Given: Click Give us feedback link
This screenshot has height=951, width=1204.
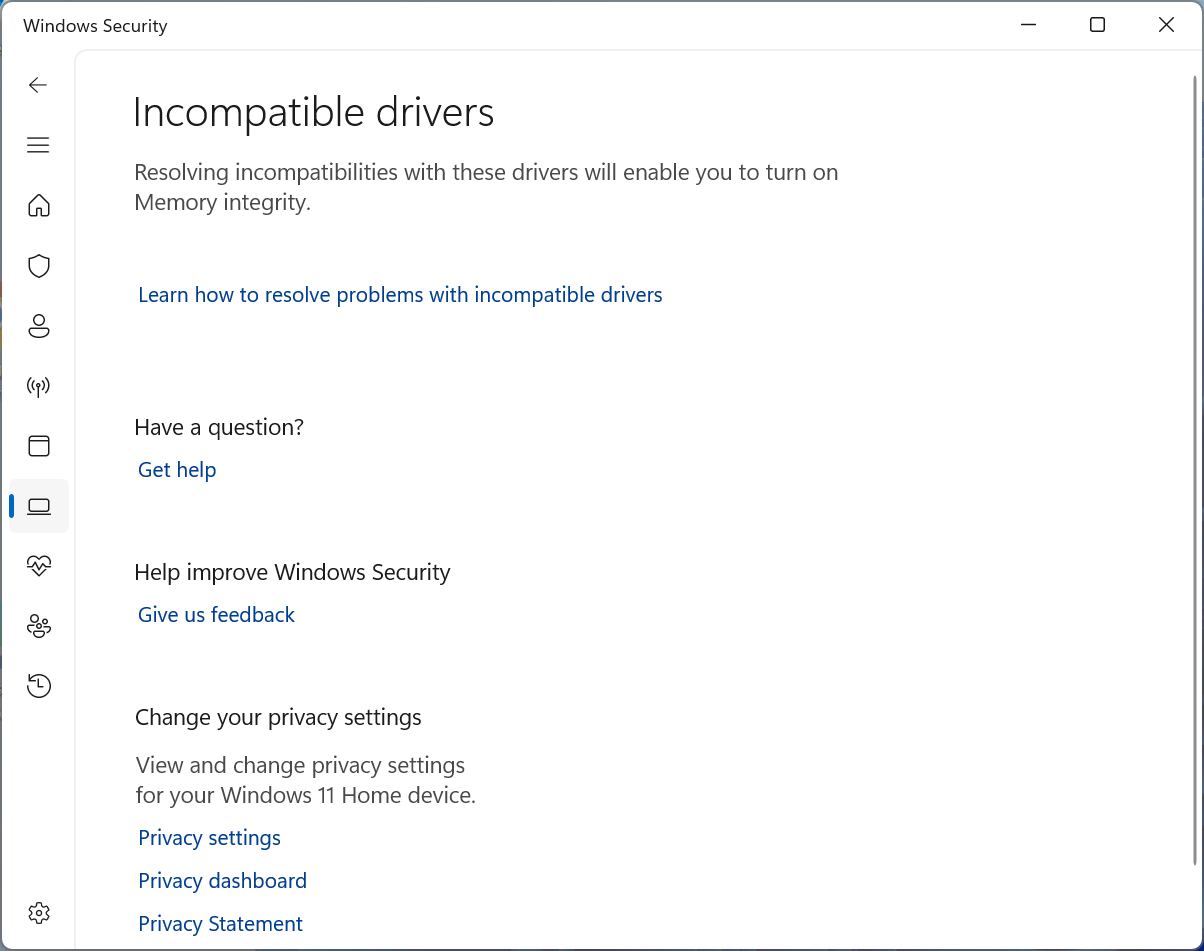Looking at the screenshot, I should pyautogui.click(x=216, y=615).
